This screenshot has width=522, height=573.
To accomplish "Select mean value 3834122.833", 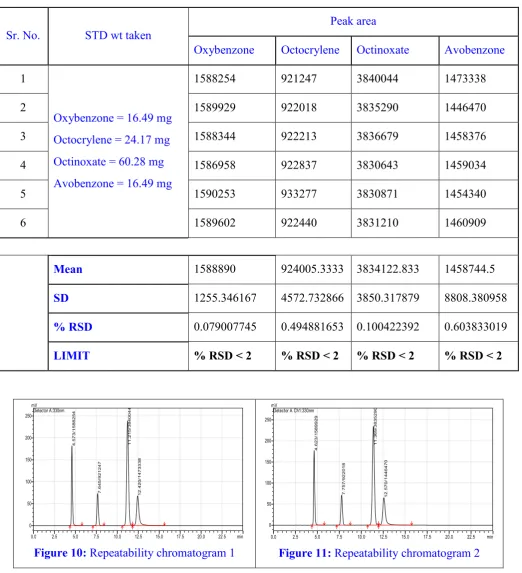I will [x=387, y=269].
